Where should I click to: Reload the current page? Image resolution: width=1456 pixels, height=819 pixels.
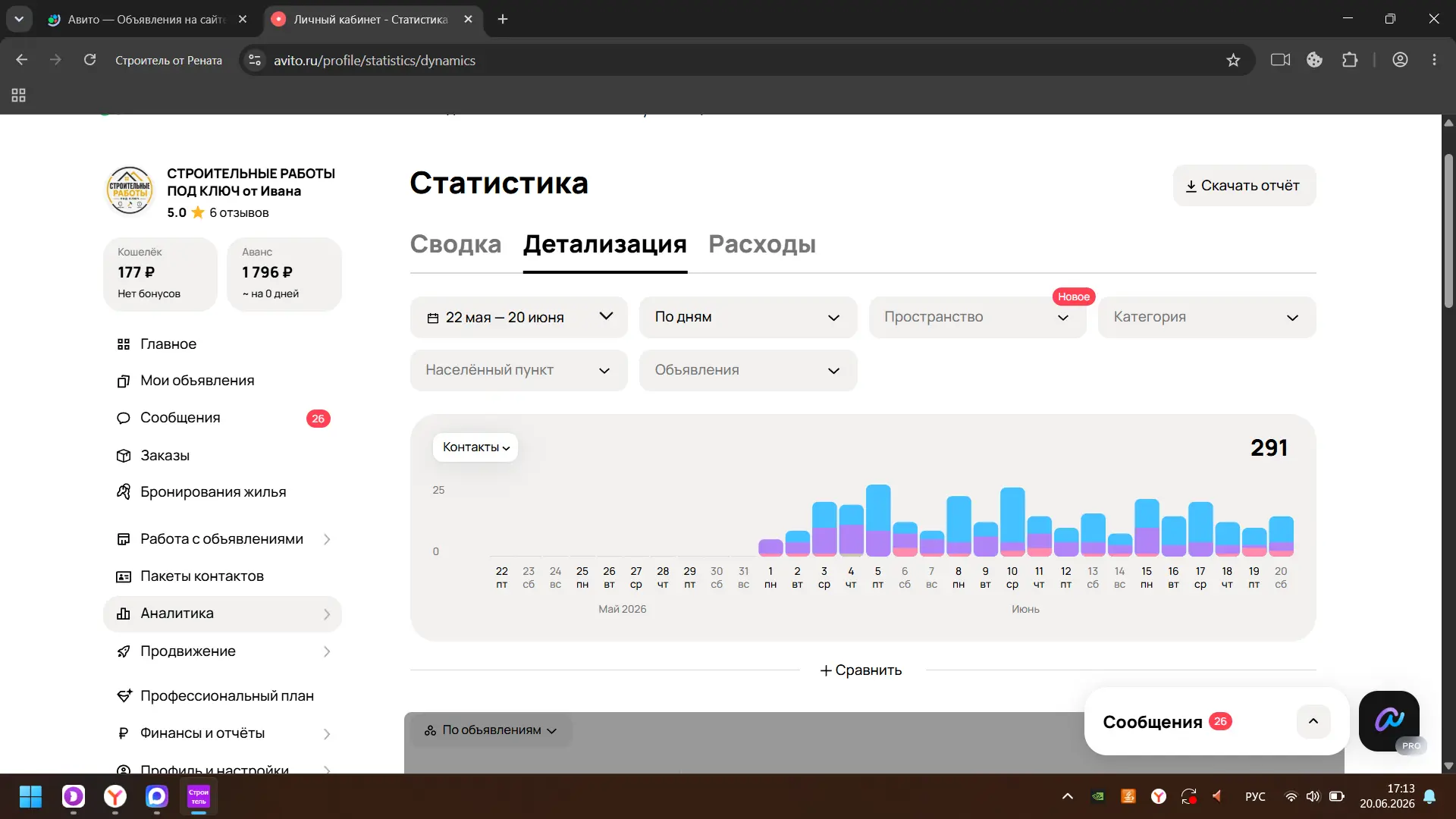coord(89,60)
